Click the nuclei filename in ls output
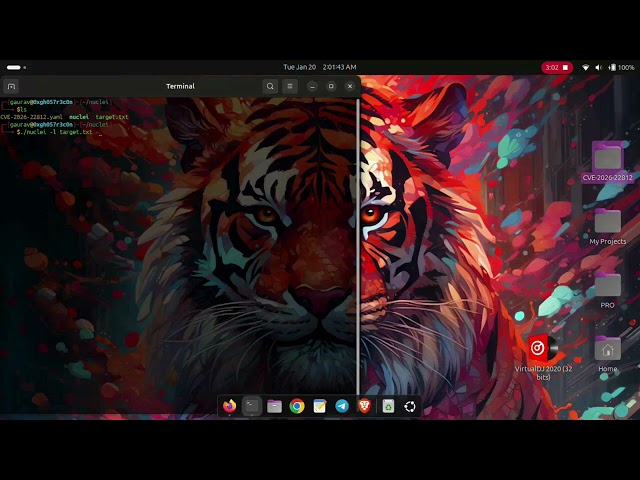This screenshot has height=480, width=640. pos(79,117)
